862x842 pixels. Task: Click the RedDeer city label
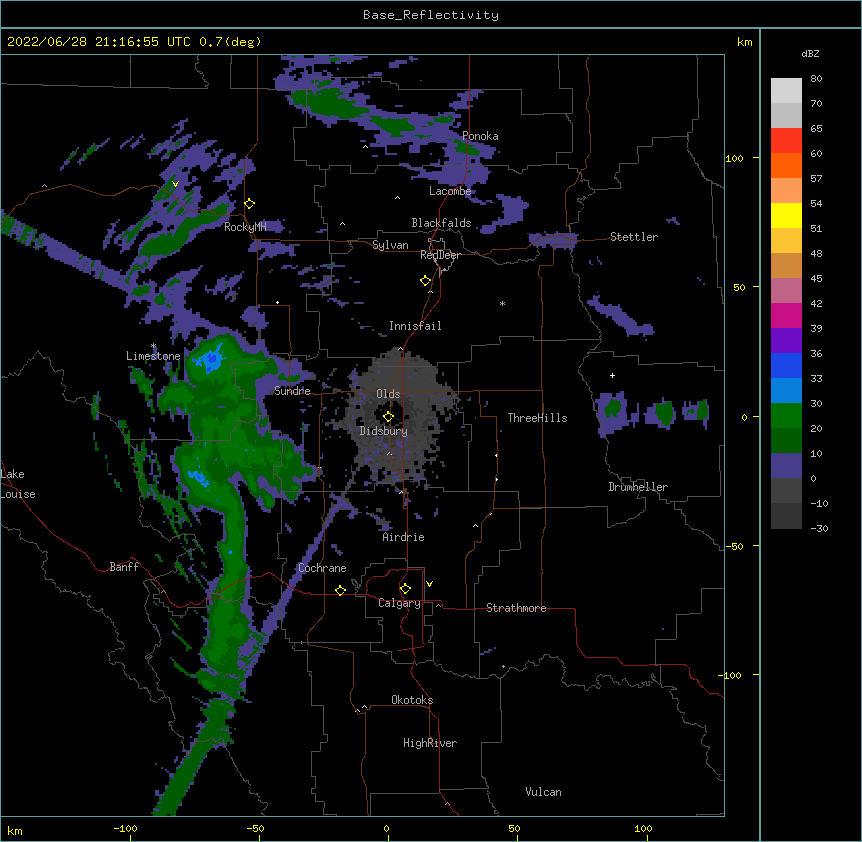point(440,255)
